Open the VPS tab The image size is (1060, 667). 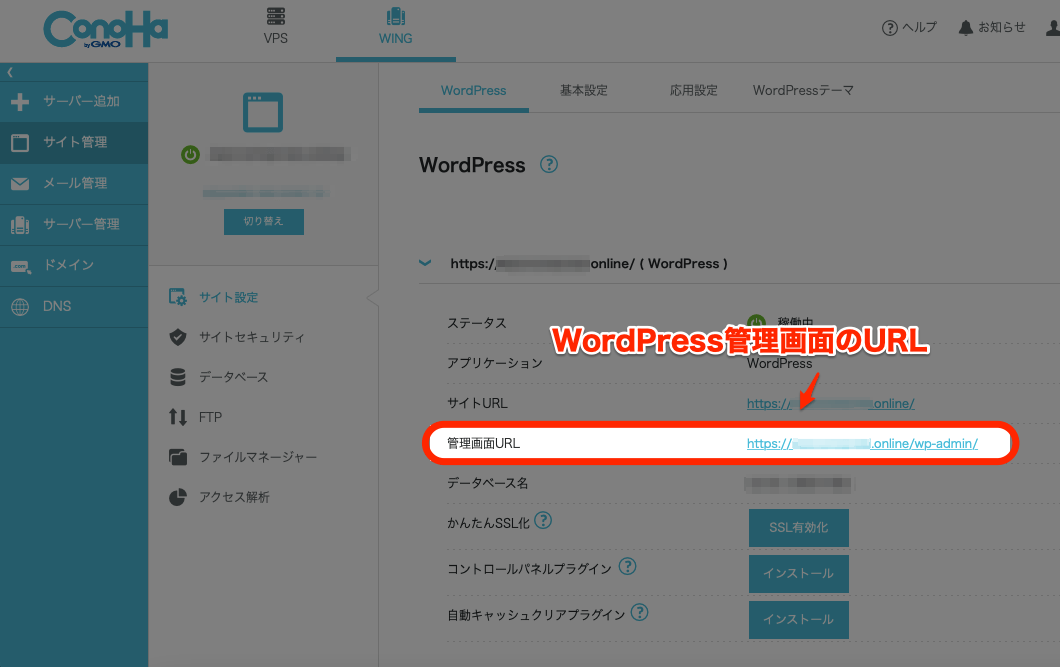275,27
